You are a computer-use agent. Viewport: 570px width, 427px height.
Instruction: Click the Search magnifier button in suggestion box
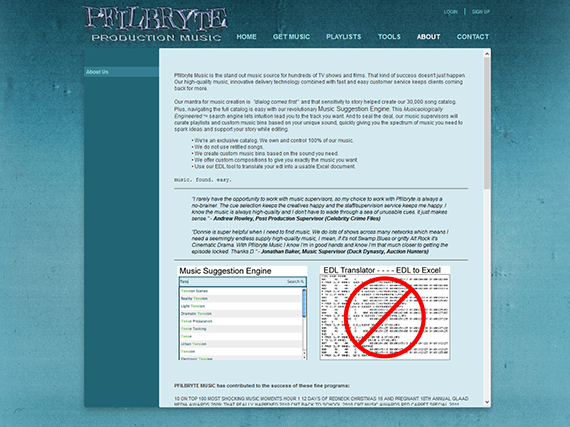pos(295,282)
